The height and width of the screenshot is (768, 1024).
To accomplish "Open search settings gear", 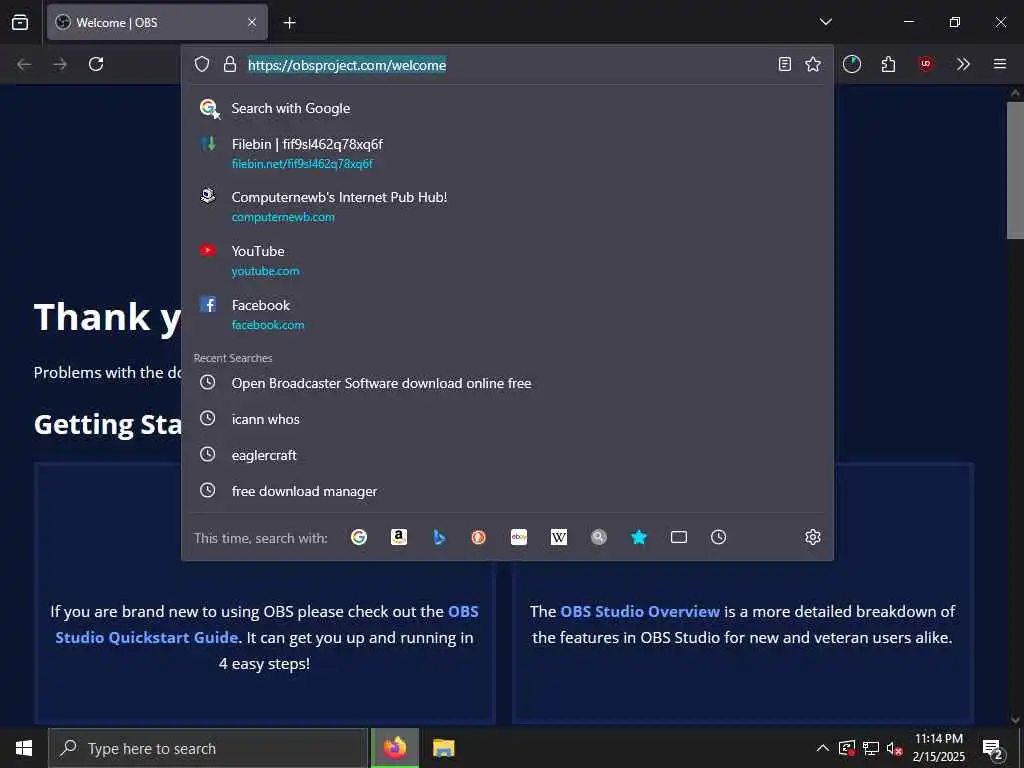I will pos(812,537).
